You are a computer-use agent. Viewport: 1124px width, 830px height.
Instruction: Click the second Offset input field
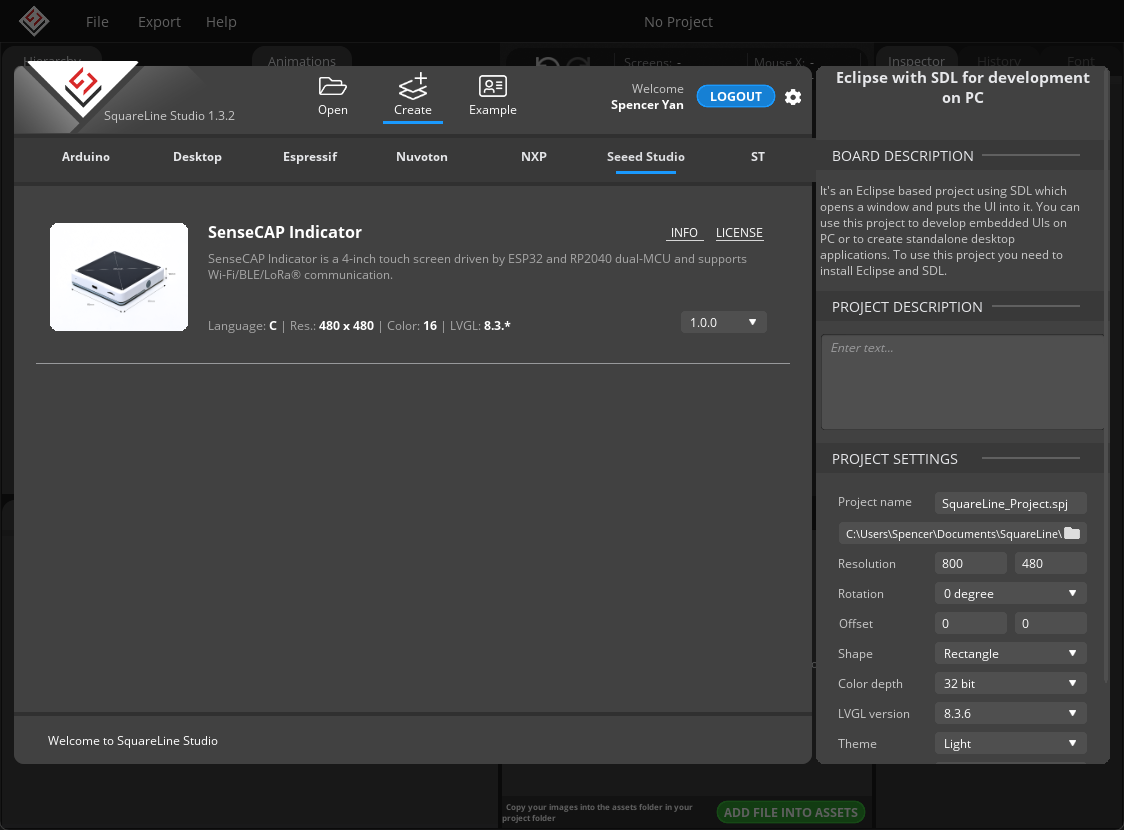pos(1051,624)
